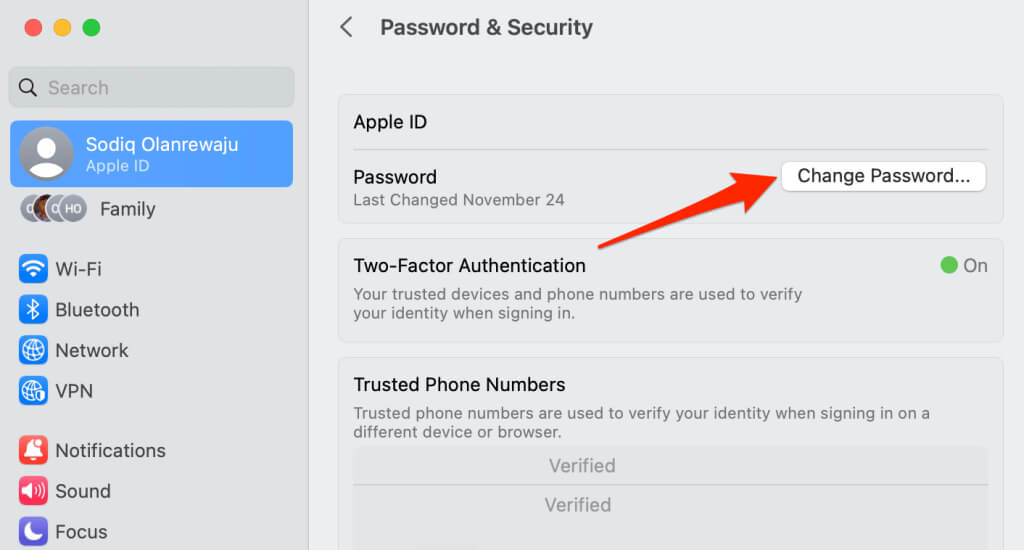
Task: Click into the Search field
Action: click(x=152, y=87)
